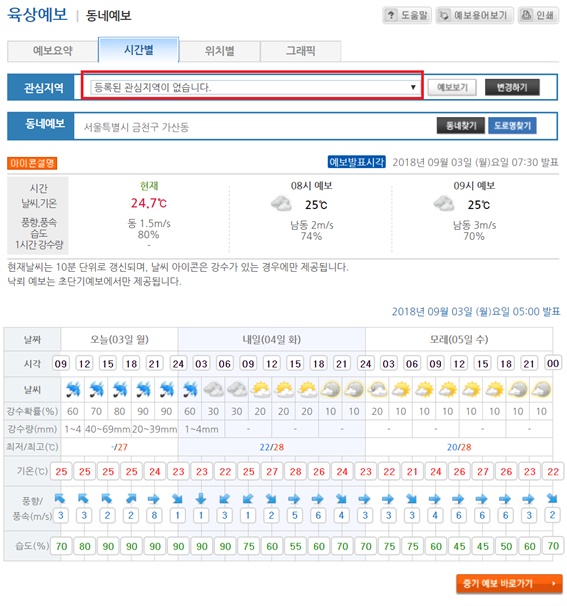Click the question mark icon in 도움말
Viewport: 567px width, 606px height.
[x=391, y=15]
